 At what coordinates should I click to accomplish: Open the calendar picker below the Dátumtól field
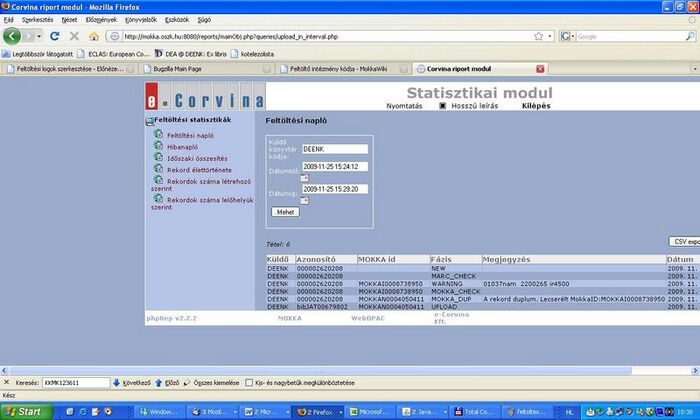(305, 178)
